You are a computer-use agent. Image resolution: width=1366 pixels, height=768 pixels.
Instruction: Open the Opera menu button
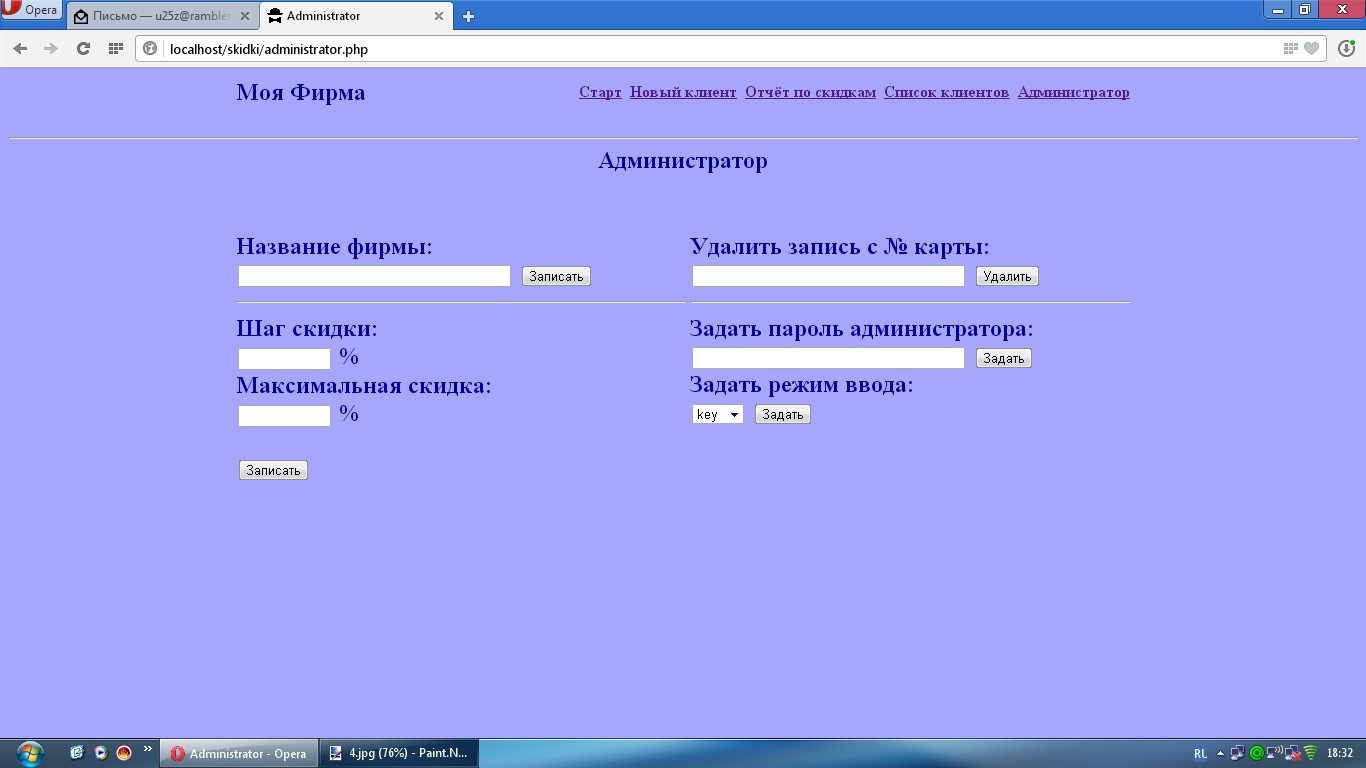pyautogui.click(x=31, y=11)
